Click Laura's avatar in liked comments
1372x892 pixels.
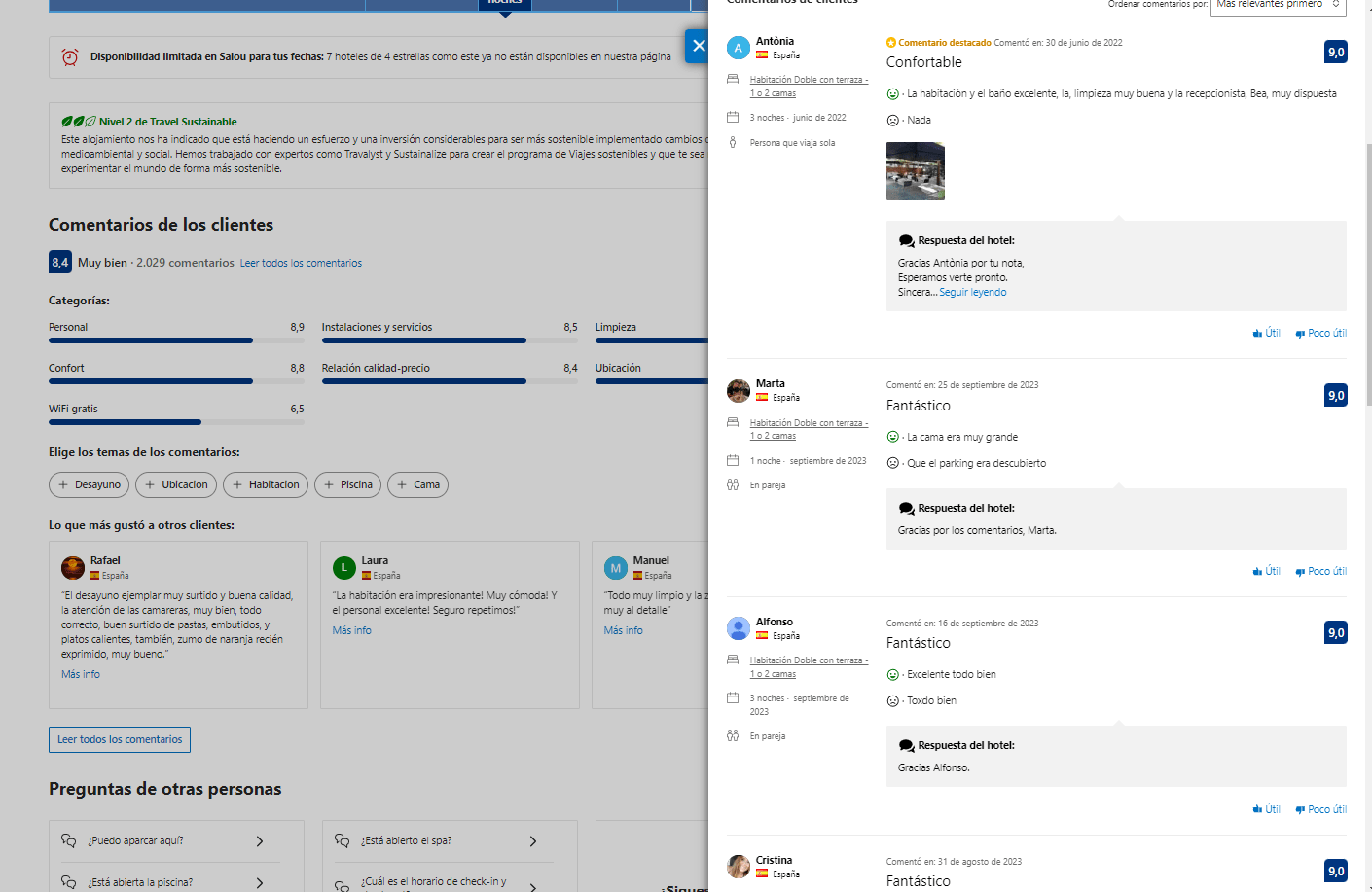(343, 567)
